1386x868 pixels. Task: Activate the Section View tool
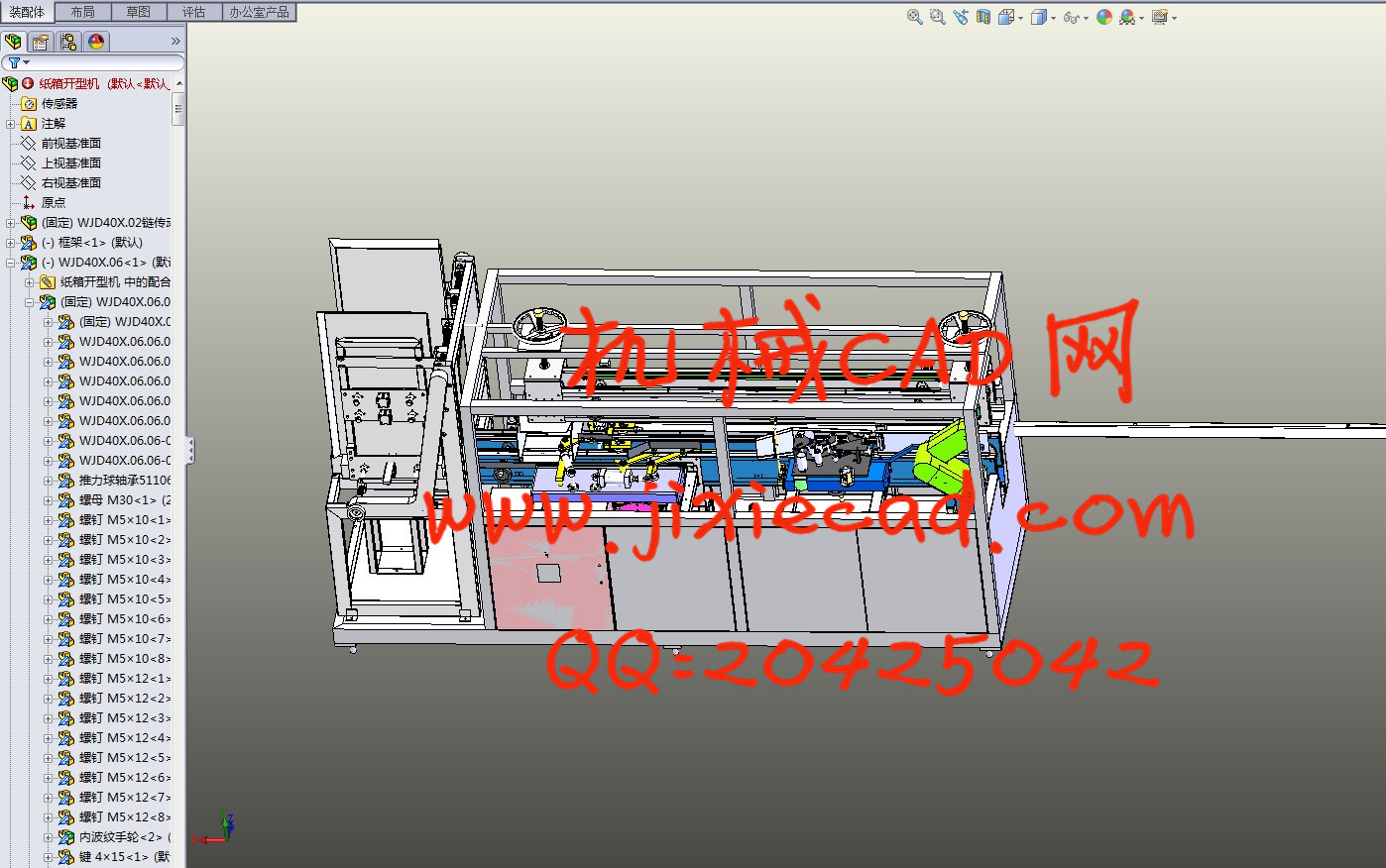(983, 17)
